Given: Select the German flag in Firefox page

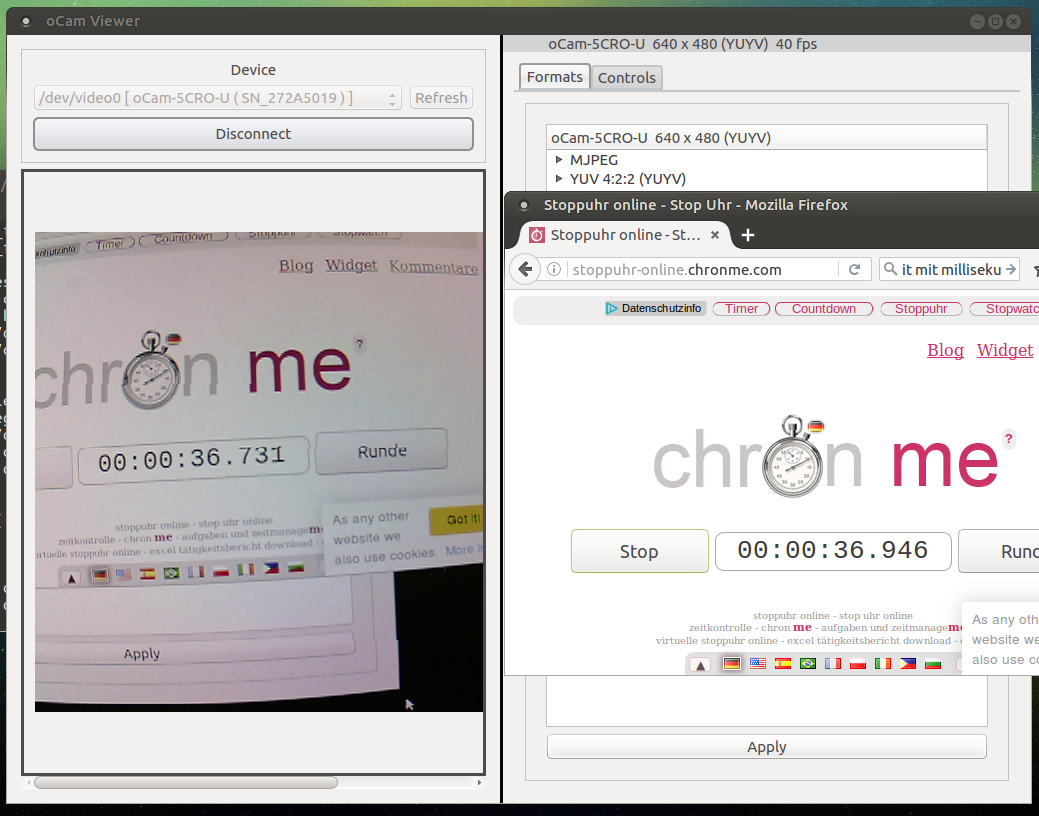Looking at the screenshot, I should click(732, 664).
